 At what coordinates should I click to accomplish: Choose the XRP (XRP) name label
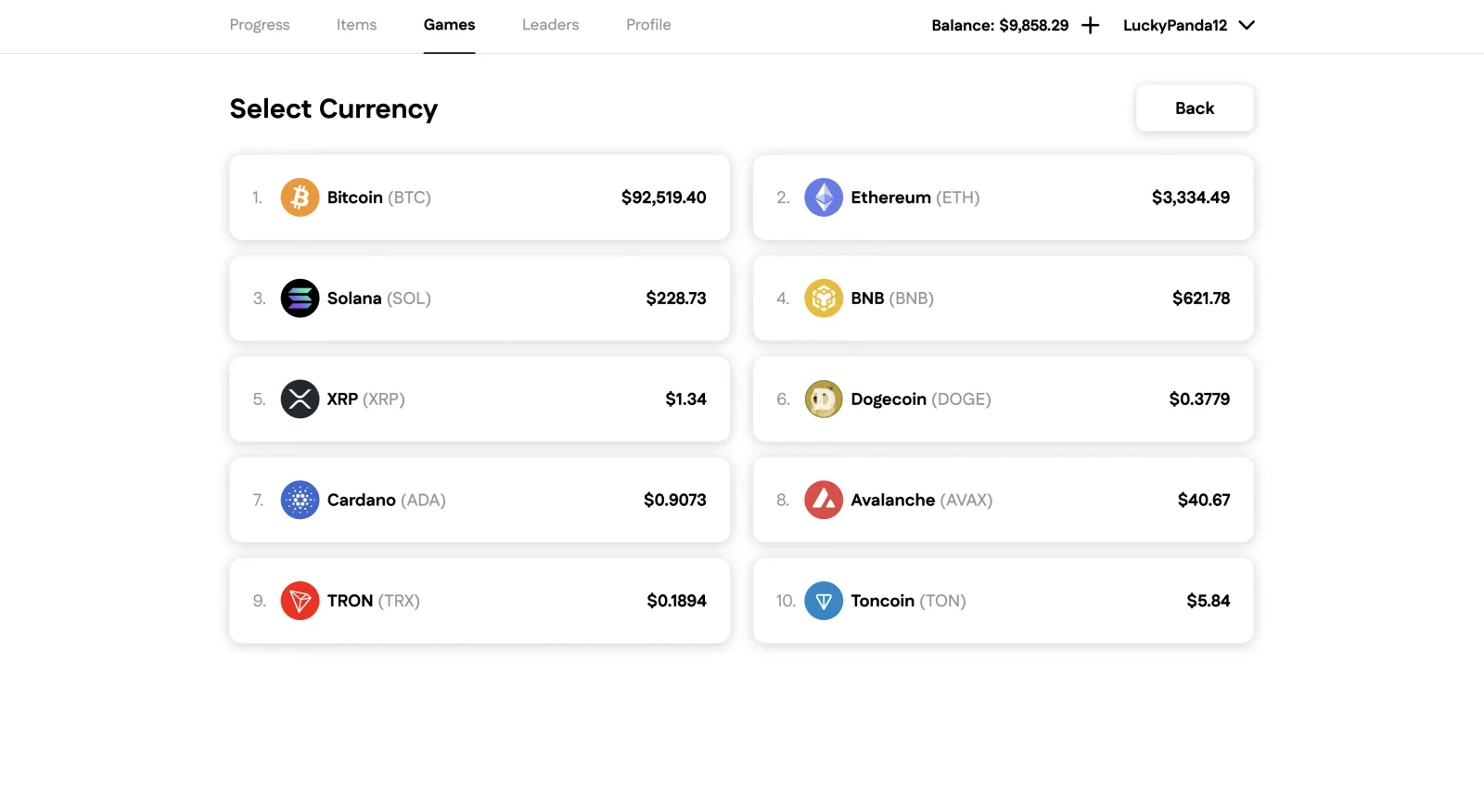[x=366, y=400]
